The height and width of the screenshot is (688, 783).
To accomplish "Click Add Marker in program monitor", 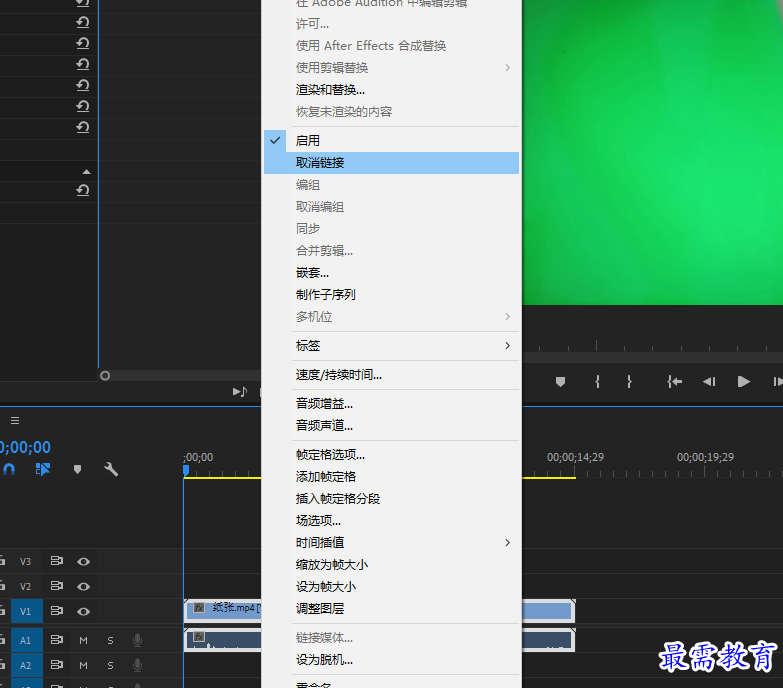I will click(560, 382).
